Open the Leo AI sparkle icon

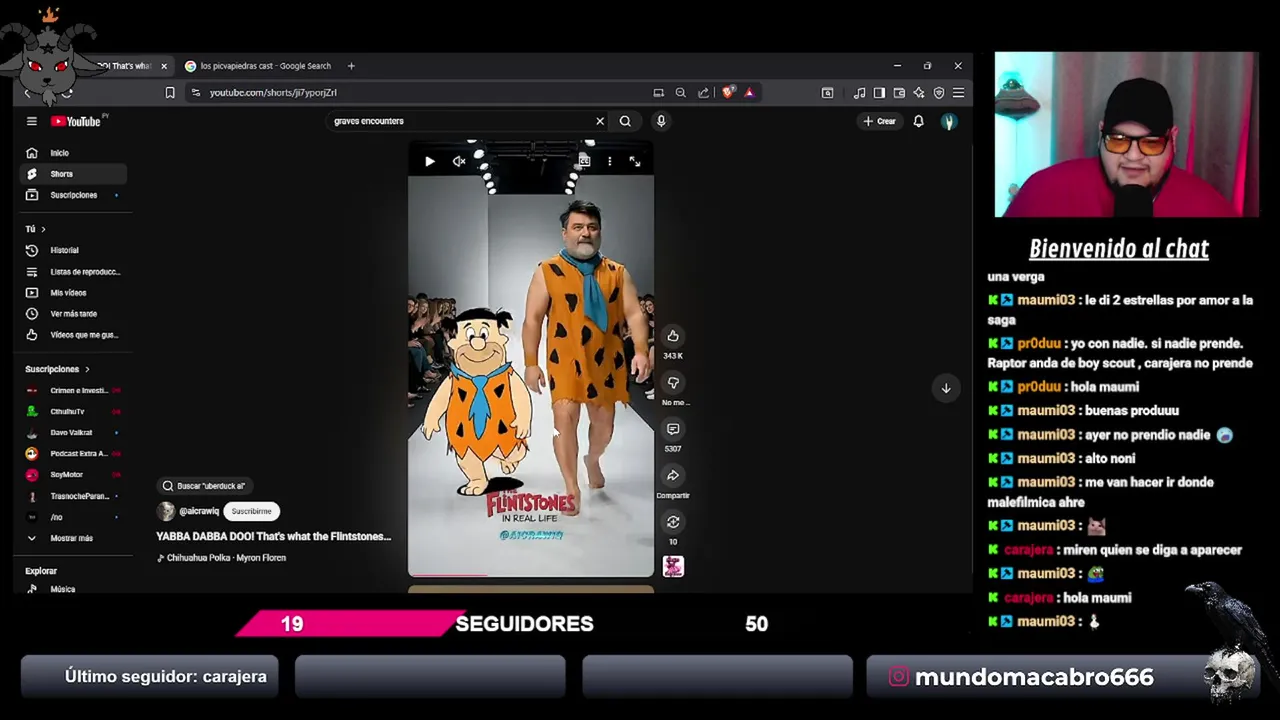tap(919, 93)
